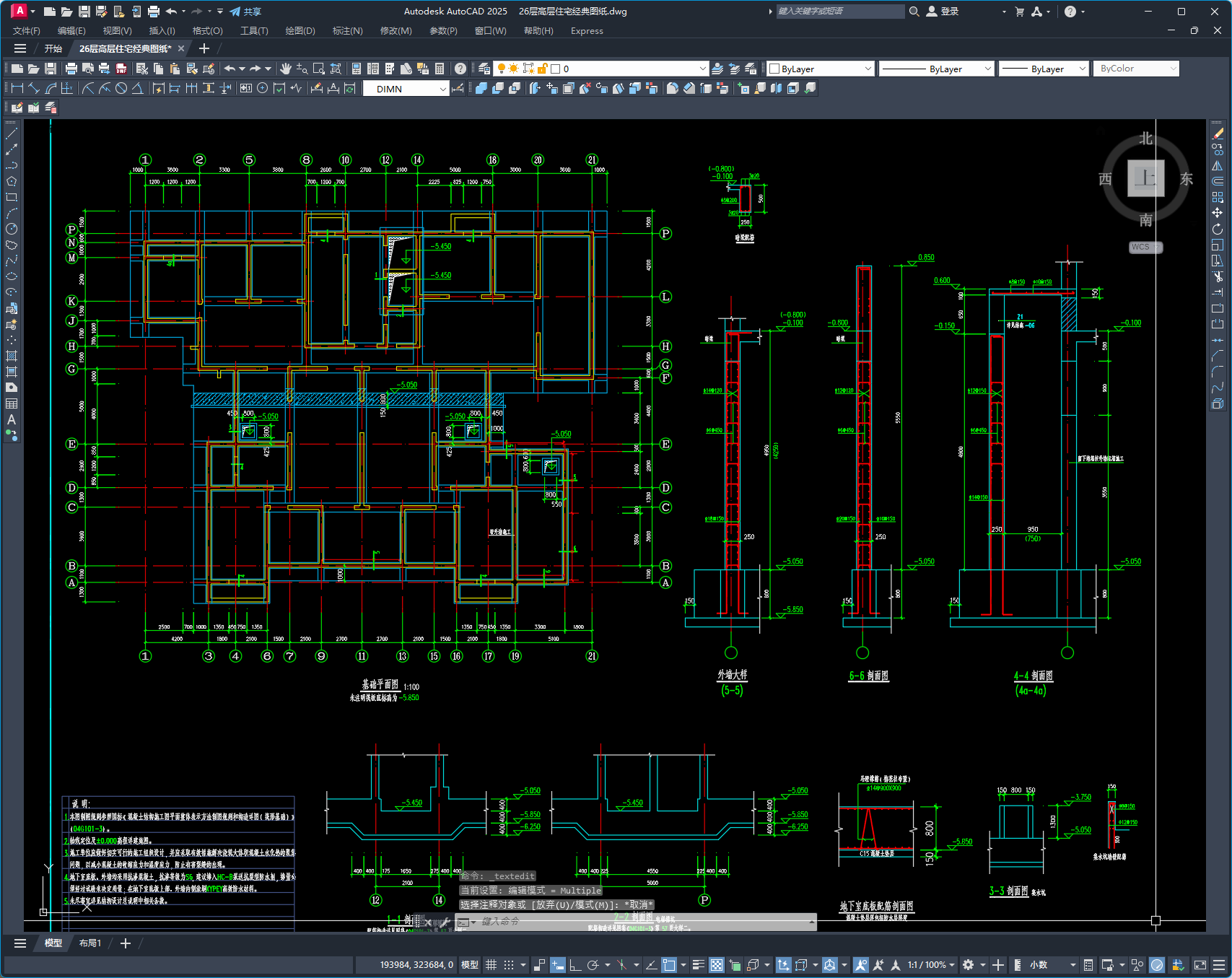Select the Pan hand tool
Image resolution: width=1232 pixels, height=978 pixels.
[286, 69]
